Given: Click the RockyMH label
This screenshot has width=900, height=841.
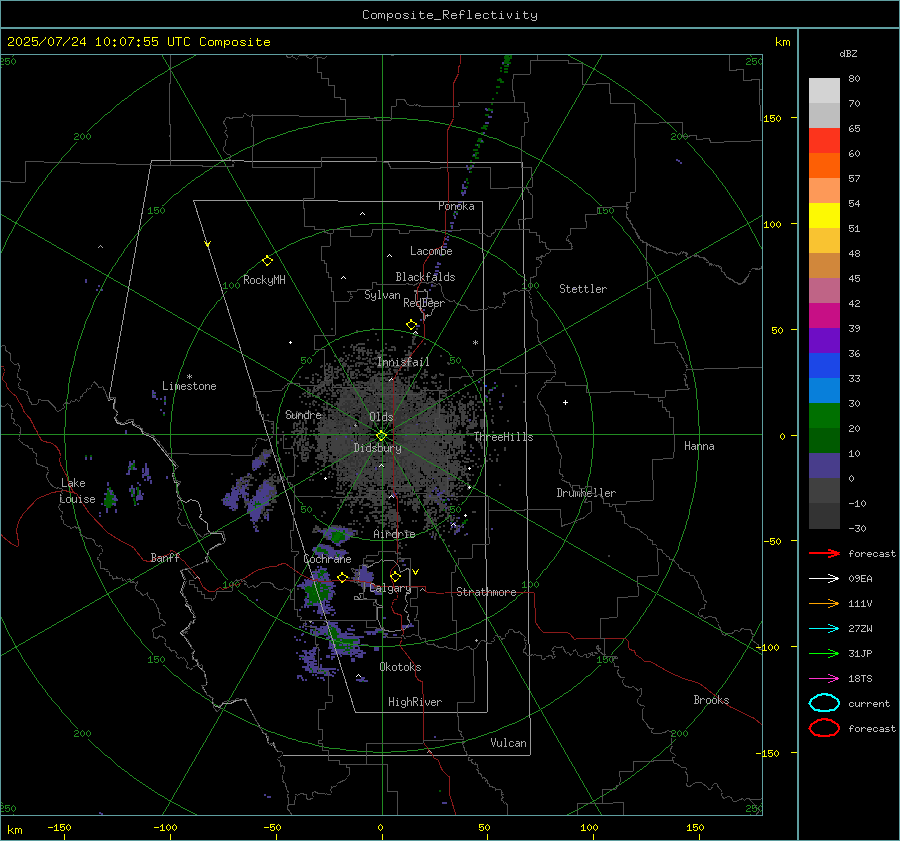Looking at the screenshot, I should 264,280.
